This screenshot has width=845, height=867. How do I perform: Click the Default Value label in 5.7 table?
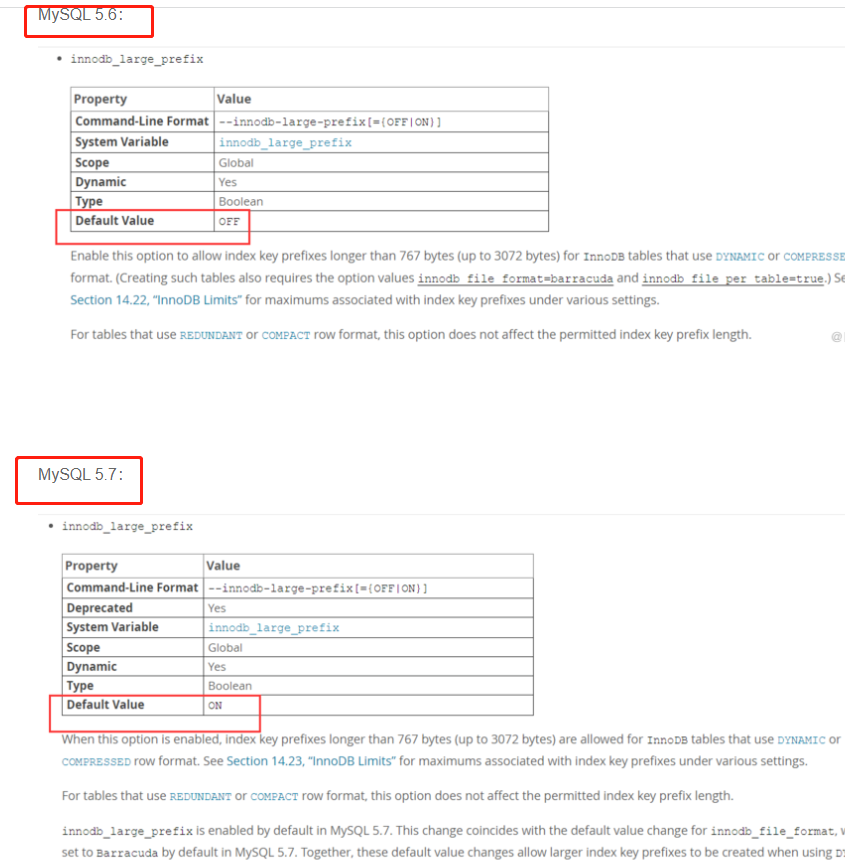tap(105, 704)
